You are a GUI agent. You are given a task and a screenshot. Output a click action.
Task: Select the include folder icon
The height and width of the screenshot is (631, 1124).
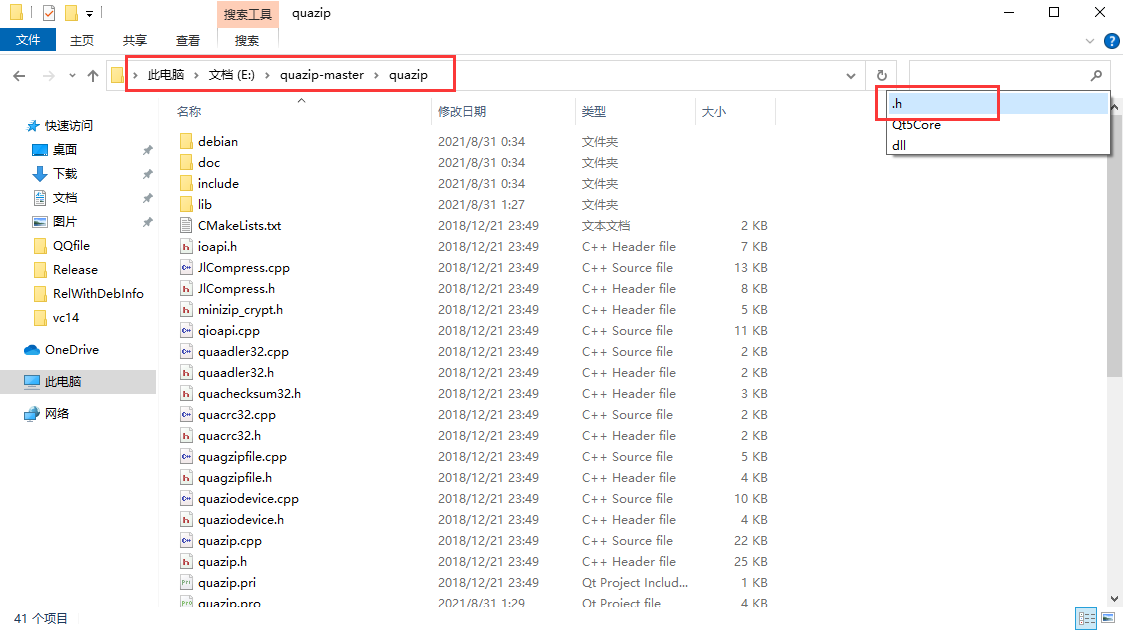186,184
